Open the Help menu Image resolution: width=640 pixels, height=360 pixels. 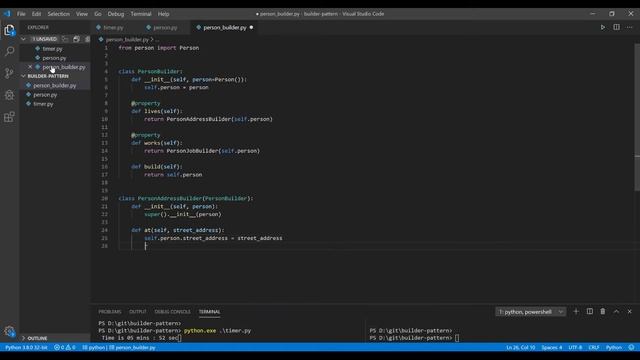tap(163, 13)
